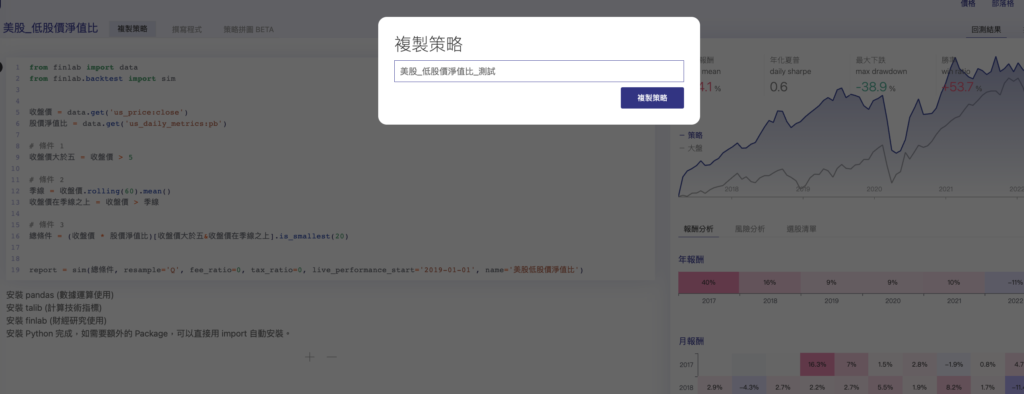Click the 16% yearly return cell for 2018
Image resolution: width=1024 pixels, height=394 pixels.
pyautogui.click(x=769, y=283)
